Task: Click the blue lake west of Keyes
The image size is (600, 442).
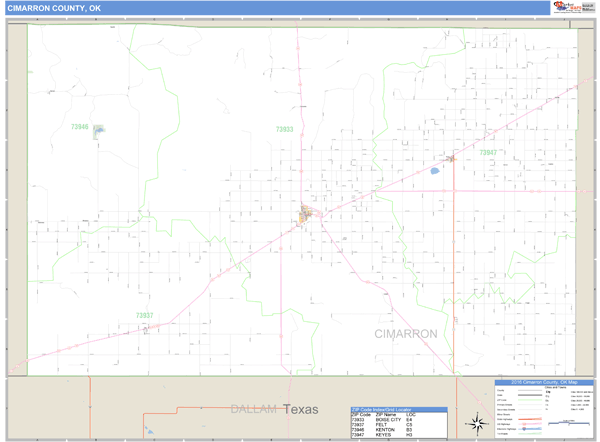Action: pyautogui.click(x=435, y=171)
